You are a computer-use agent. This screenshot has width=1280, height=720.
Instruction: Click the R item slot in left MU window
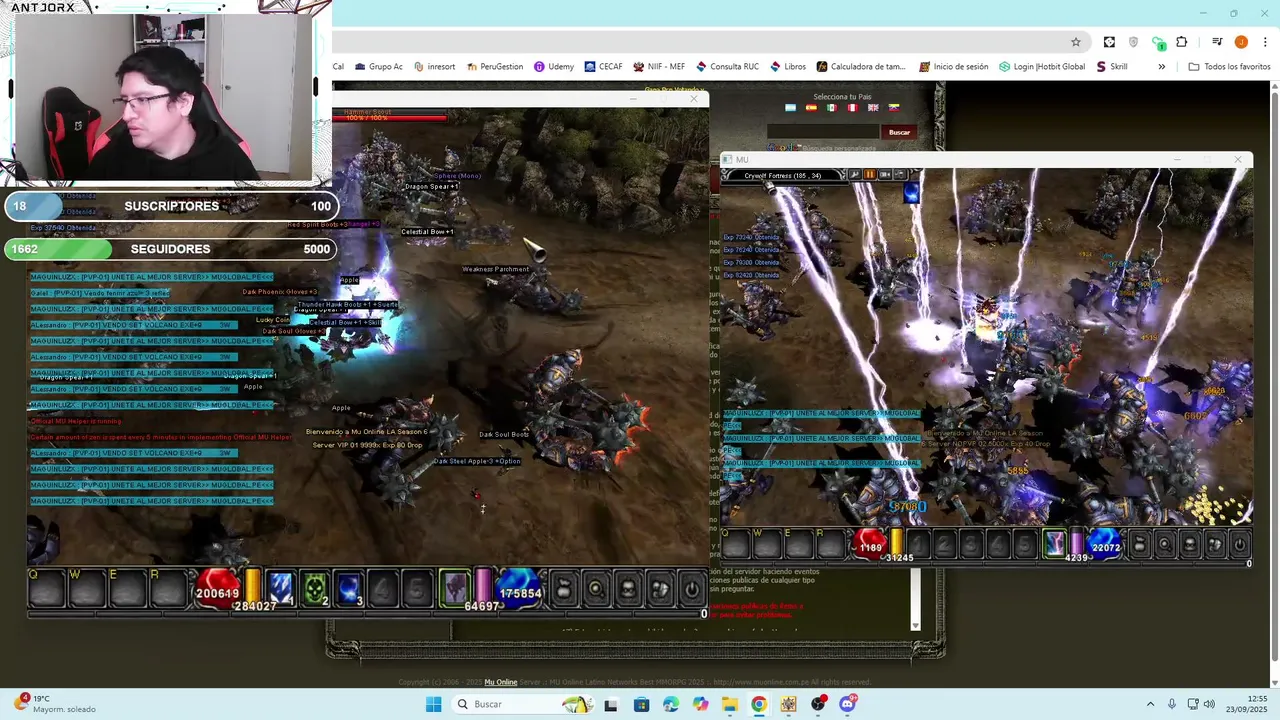(167, 589)
